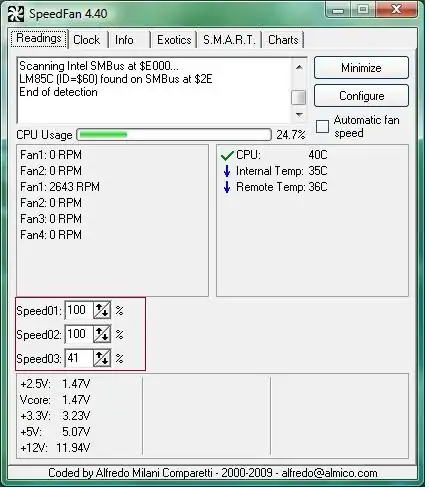Click the 'End of detection' log line
Image resolution: width=429 pixels, height=490 pixels.
pos(58,92)
